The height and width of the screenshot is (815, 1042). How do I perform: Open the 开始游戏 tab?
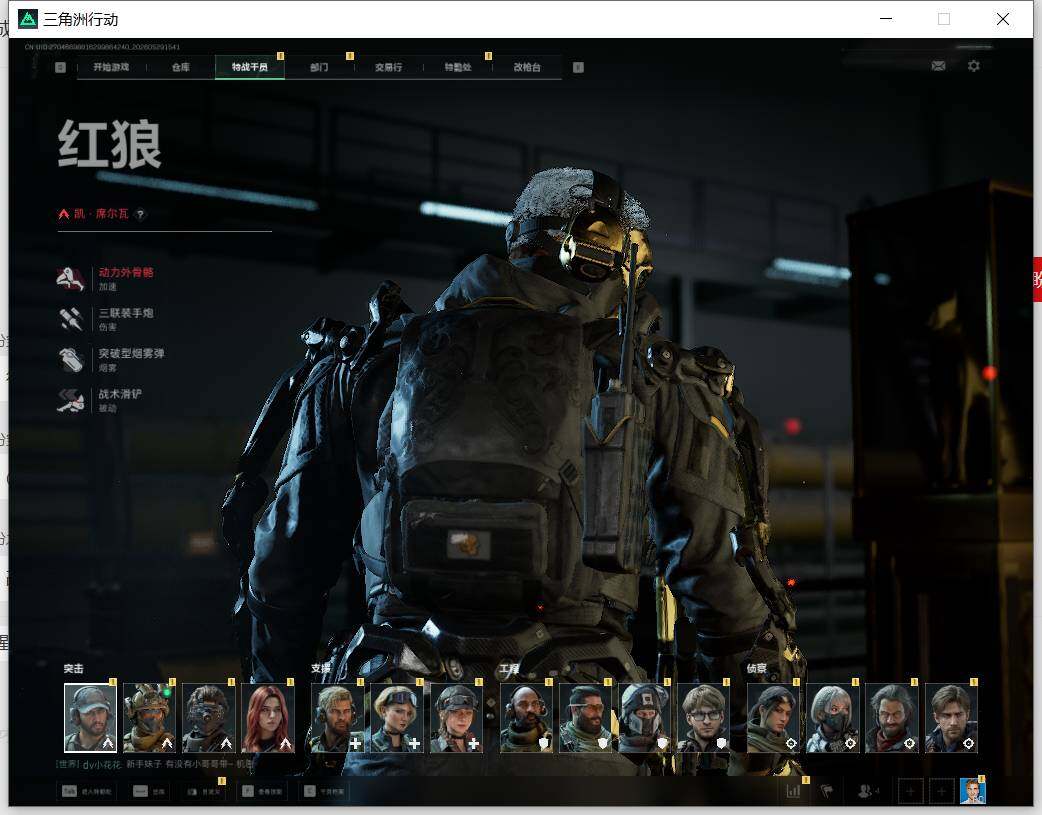pos(111,67)
